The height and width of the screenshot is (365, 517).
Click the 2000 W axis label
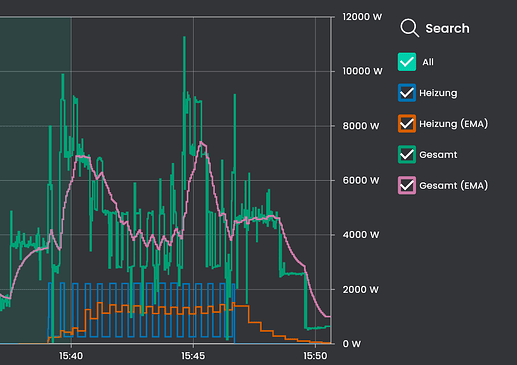(x=361, y=289)
